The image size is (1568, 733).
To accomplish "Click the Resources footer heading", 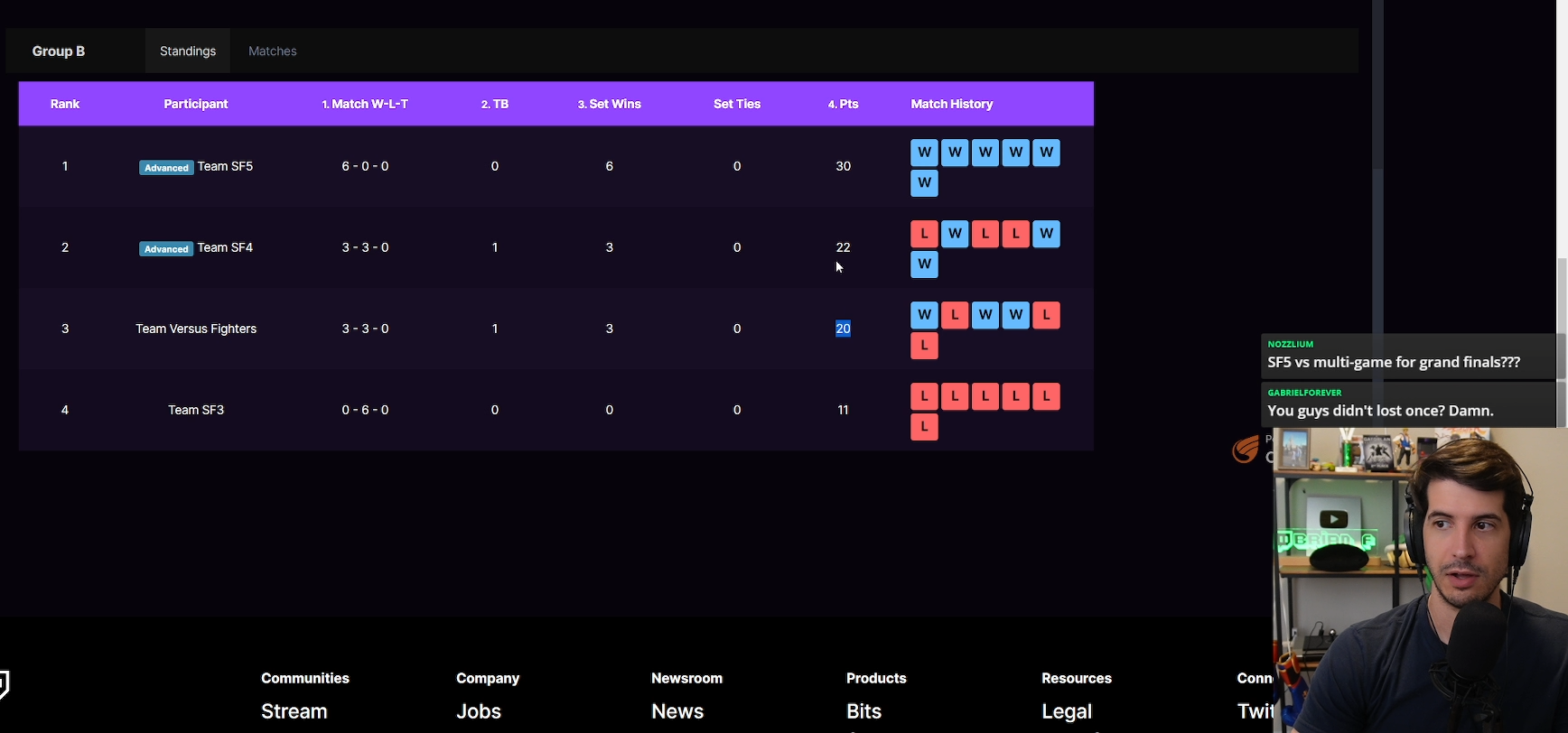I will coord(1077,678).
